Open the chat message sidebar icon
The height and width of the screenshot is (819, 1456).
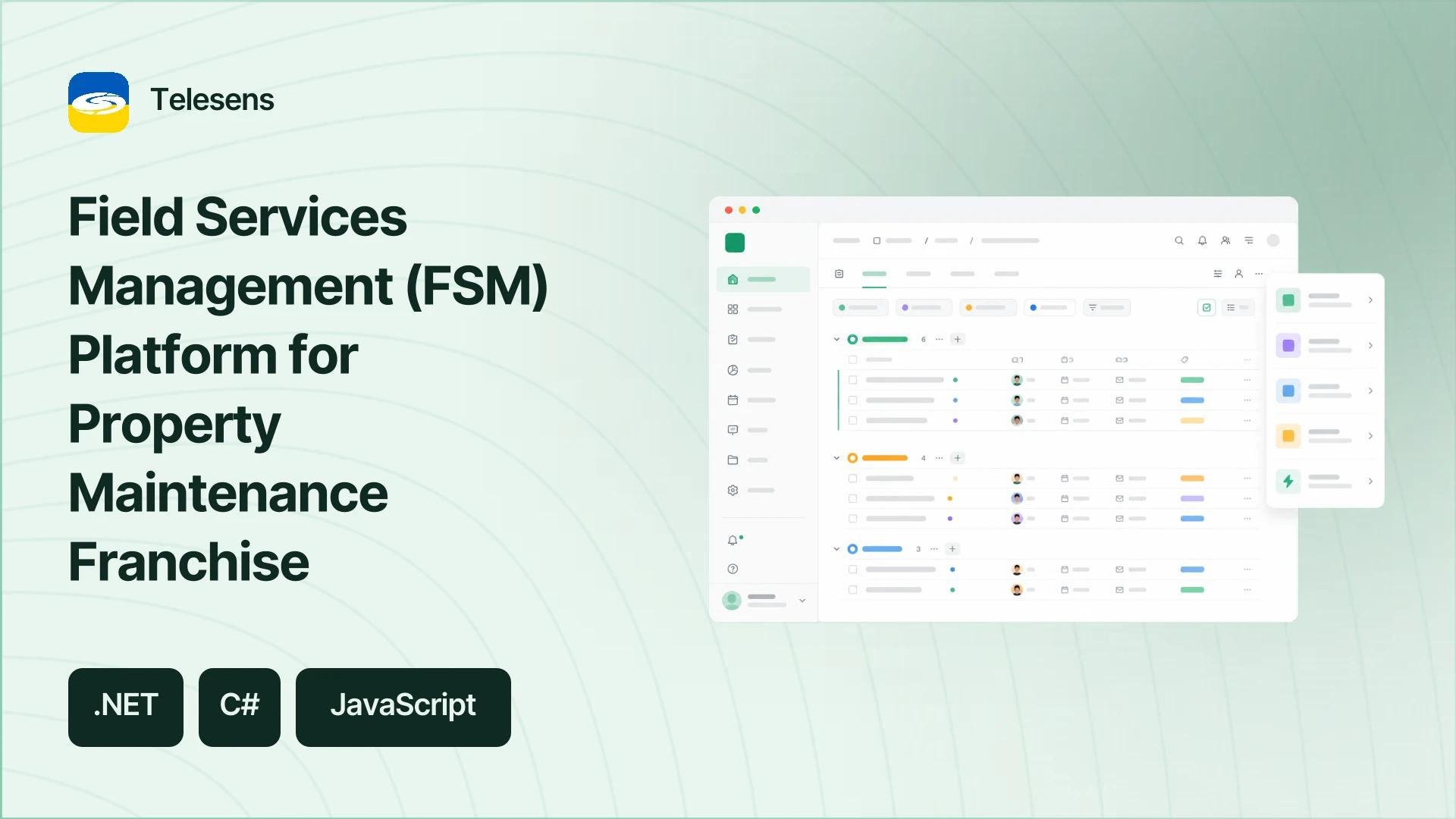coord(733,430)
